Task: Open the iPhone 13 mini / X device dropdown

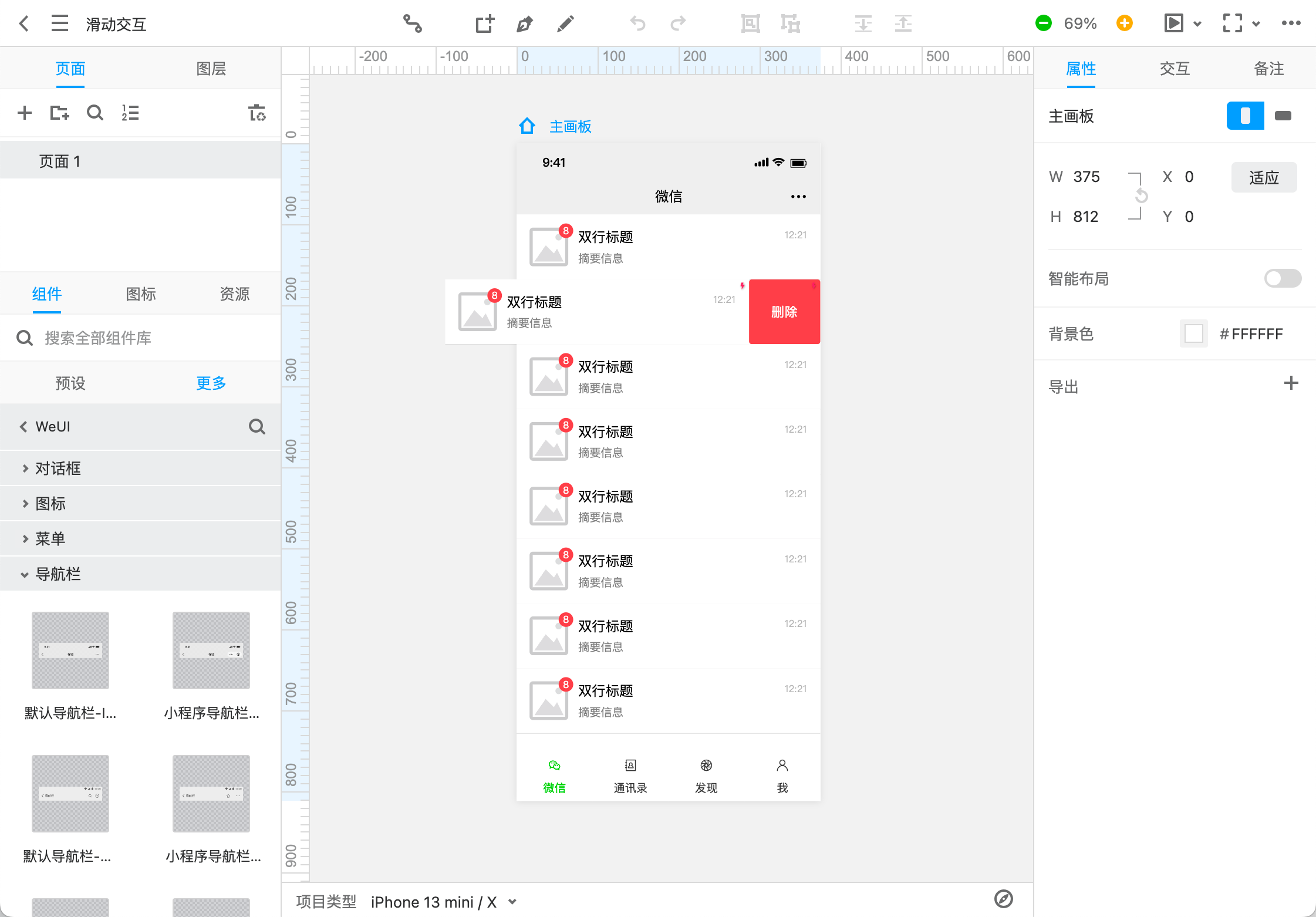Action: [443, 902]
